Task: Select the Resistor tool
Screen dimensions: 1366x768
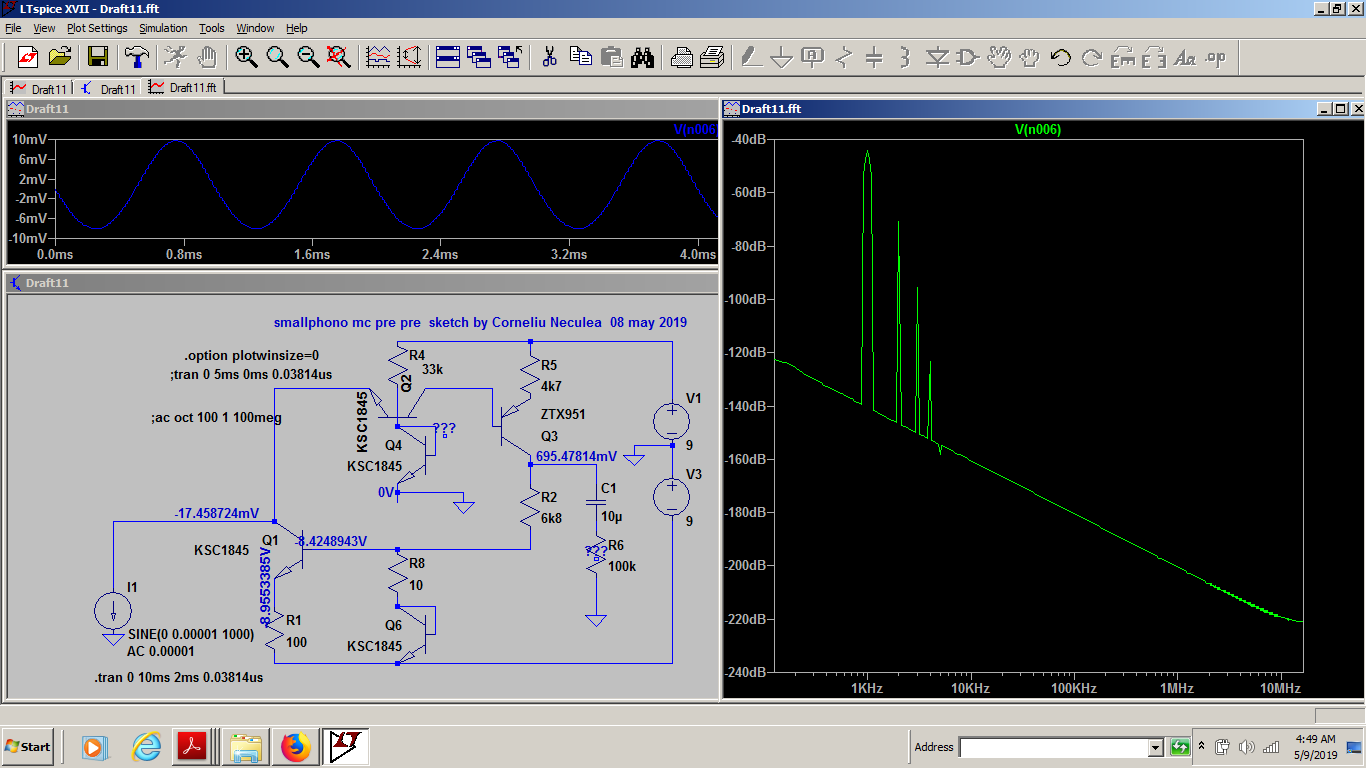Action: pyautogui.click(x=843, y=56)
